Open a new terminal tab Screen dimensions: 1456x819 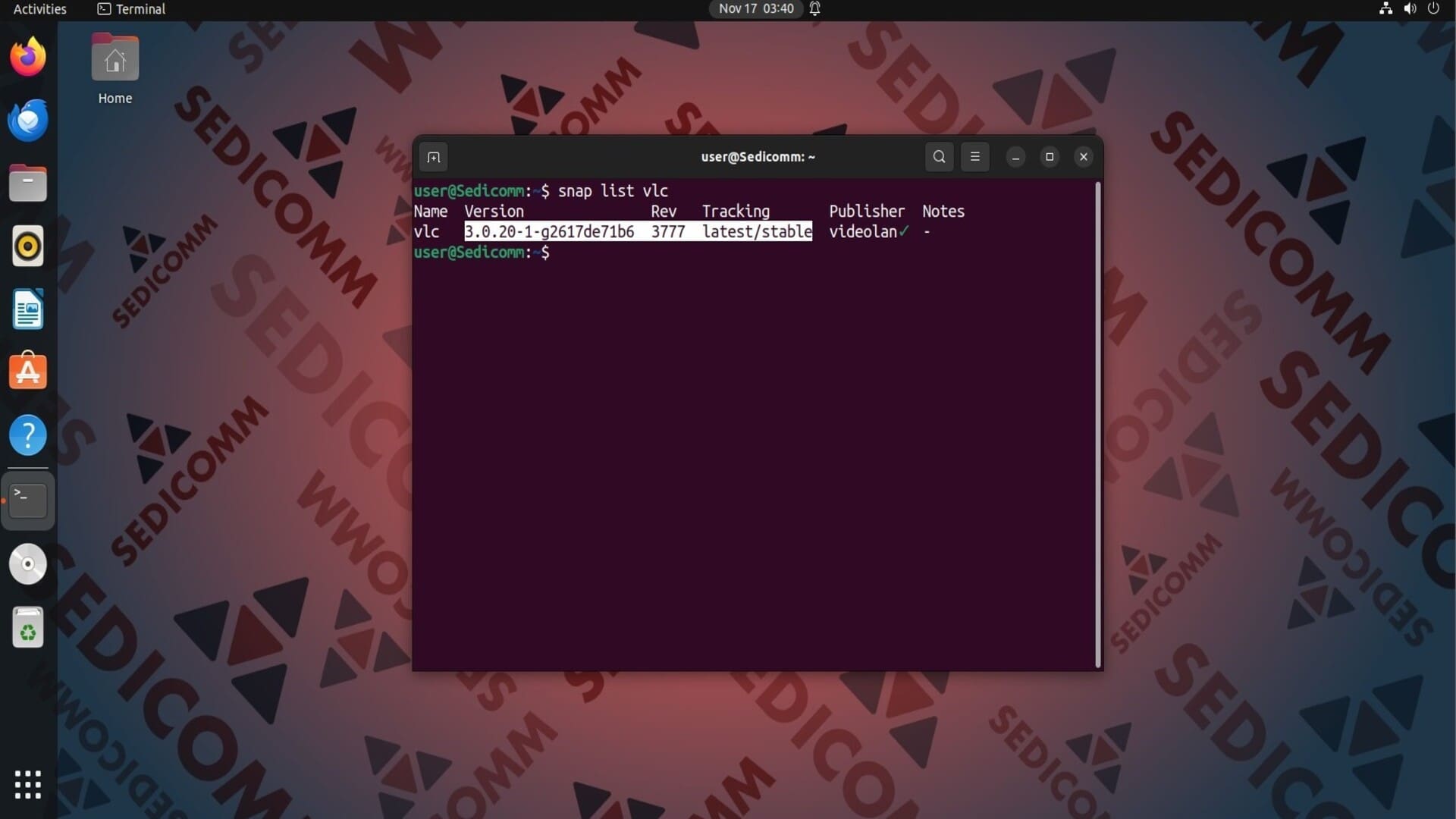(433, 157)
